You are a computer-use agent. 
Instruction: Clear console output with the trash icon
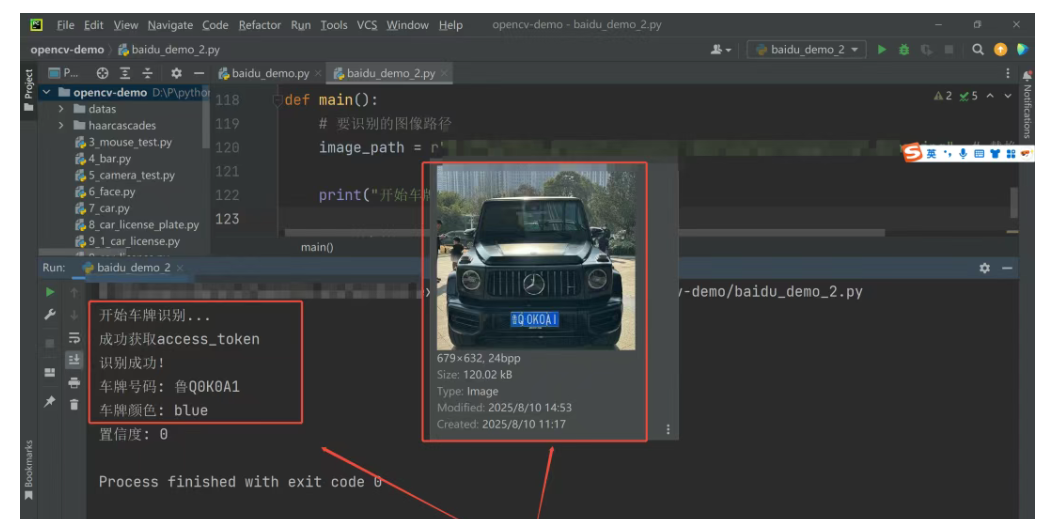click(74, 404)
